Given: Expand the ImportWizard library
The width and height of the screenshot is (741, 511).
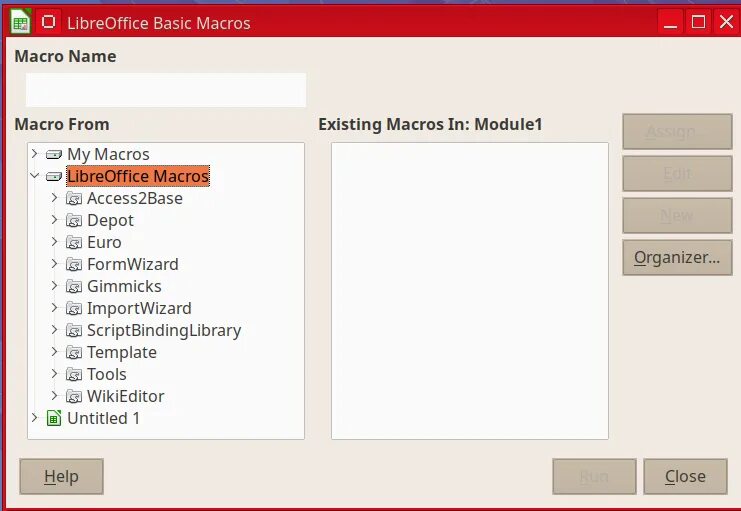Looking at the screenshot, I should click(54, 307).
